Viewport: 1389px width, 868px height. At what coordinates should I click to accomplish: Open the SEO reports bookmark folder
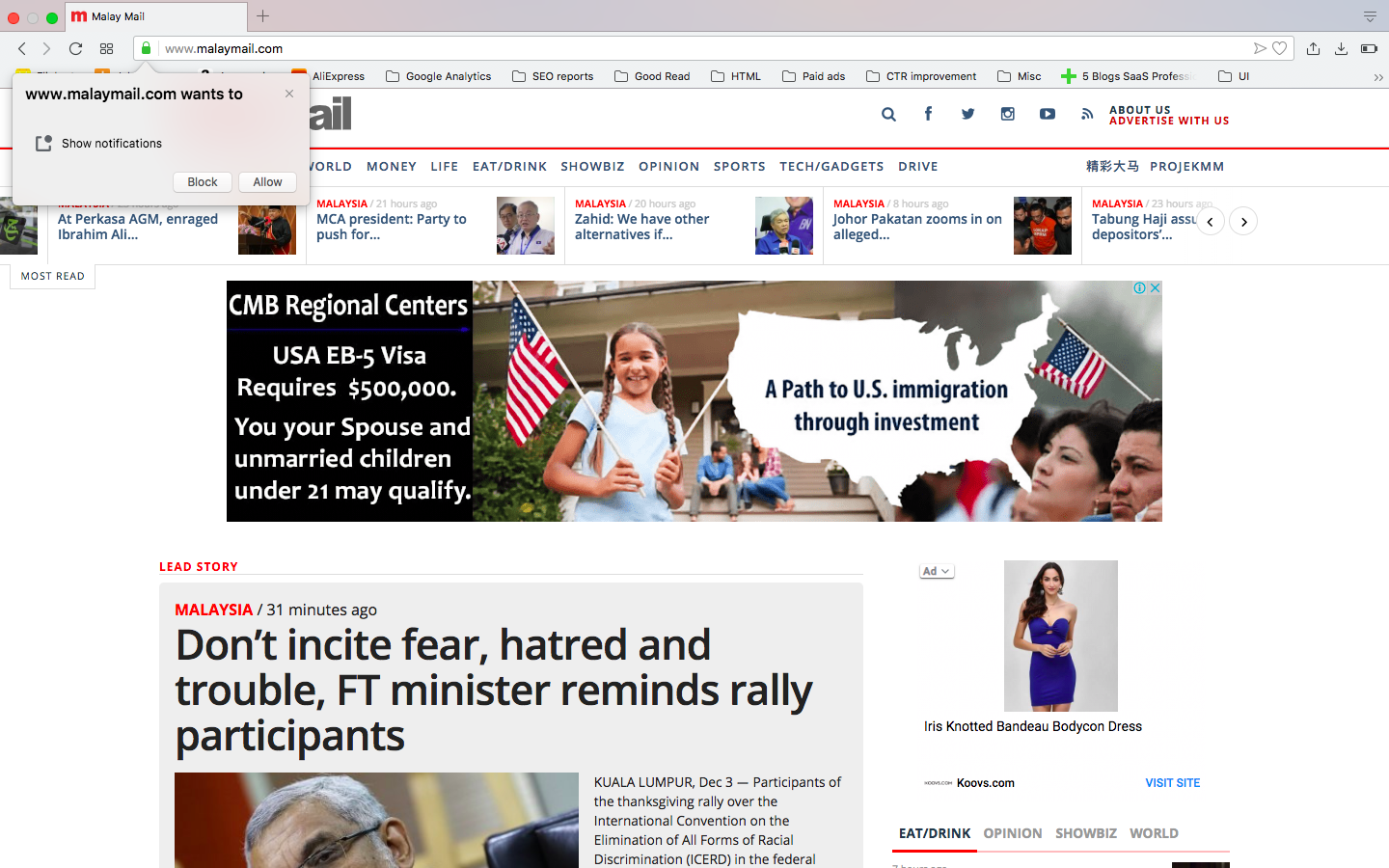click(553, 76)
